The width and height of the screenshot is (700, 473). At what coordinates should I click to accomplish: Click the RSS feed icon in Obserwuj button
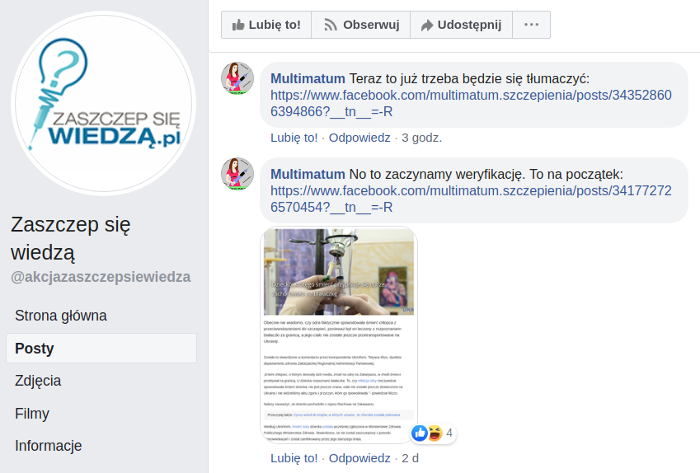pyautogui.click(x=330, y=25)
